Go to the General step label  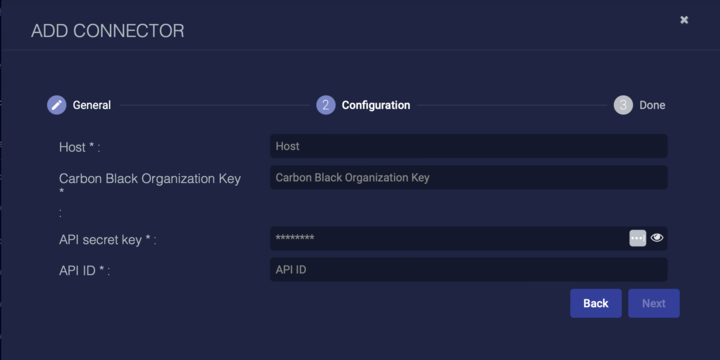click(92, 105)
